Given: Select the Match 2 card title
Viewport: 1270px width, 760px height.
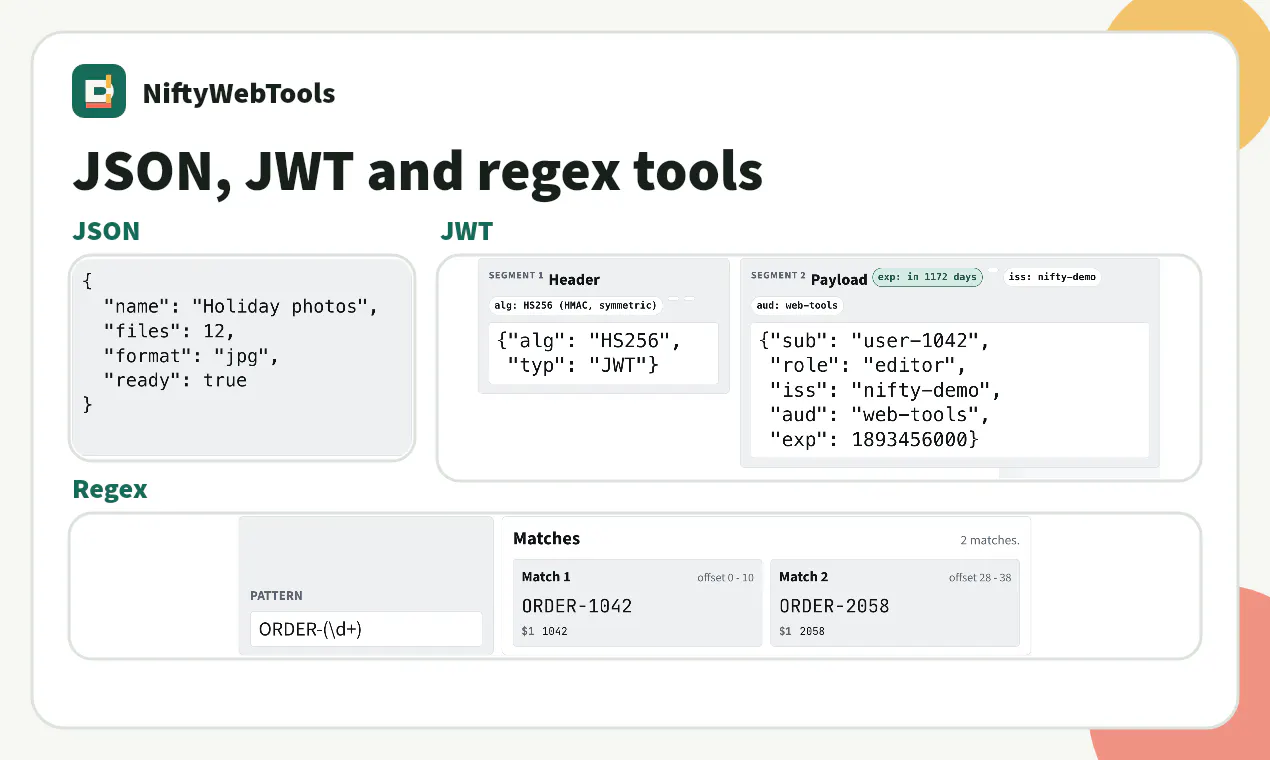Looking at the screenshot, I should [x=804, y=577].
